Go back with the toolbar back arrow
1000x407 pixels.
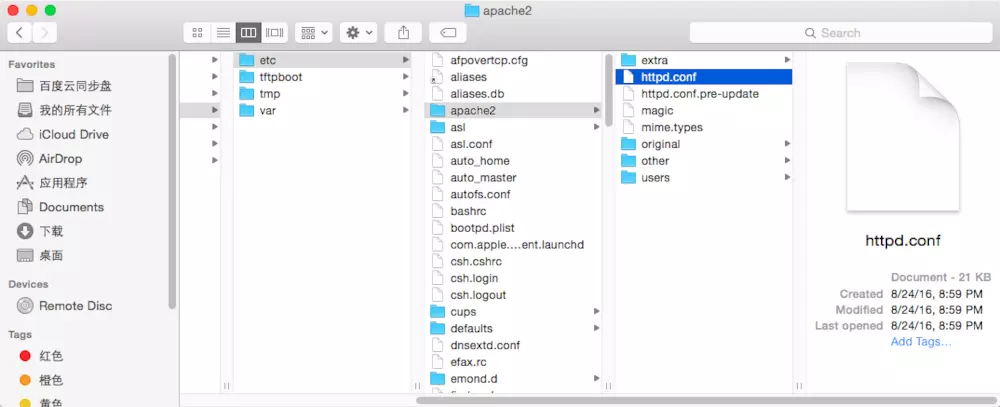[20, 33]
